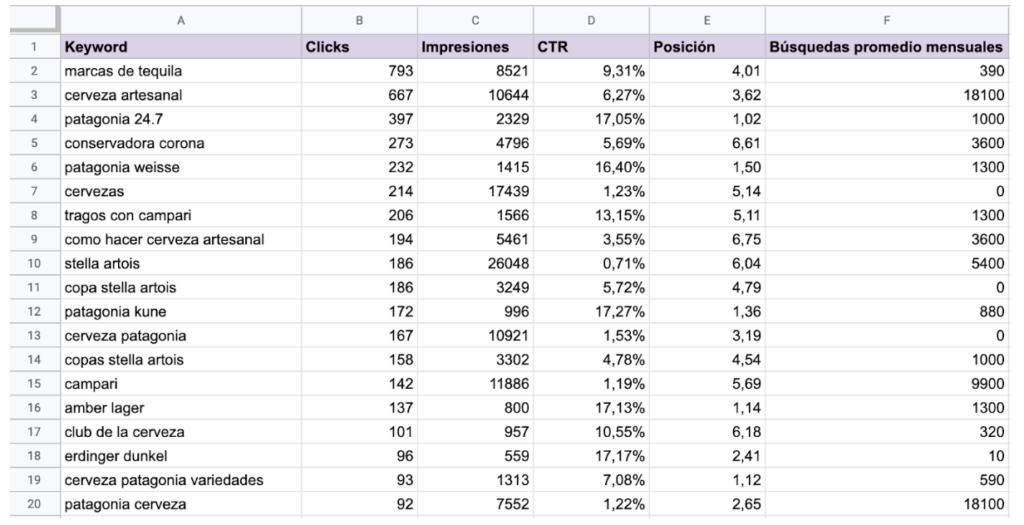Select the 'erdinger dunkel' cell
The image size is (1024, 525).
(x=181, y=456)
